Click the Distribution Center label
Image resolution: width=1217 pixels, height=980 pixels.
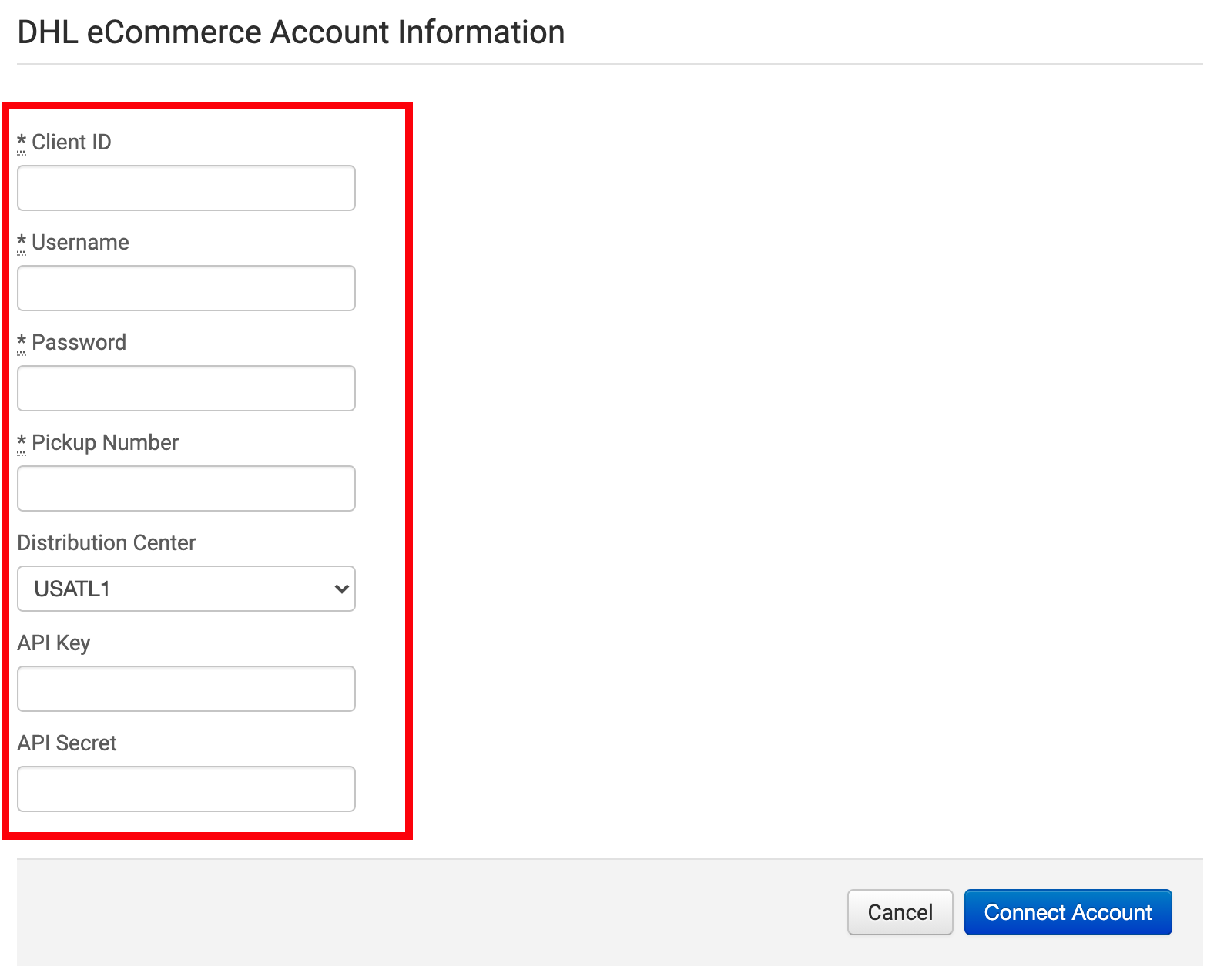coord(106,543)
